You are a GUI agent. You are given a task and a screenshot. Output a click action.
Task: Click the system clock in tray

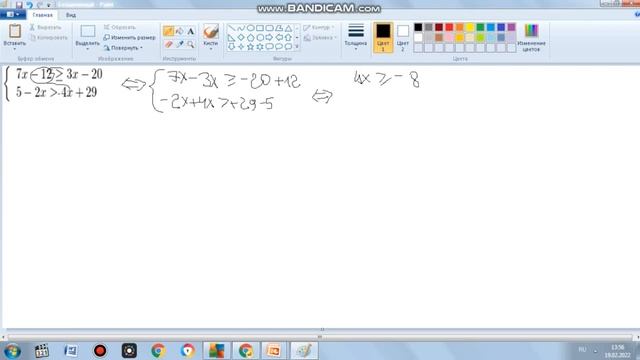pyautogui.click(x=618, y=351)
